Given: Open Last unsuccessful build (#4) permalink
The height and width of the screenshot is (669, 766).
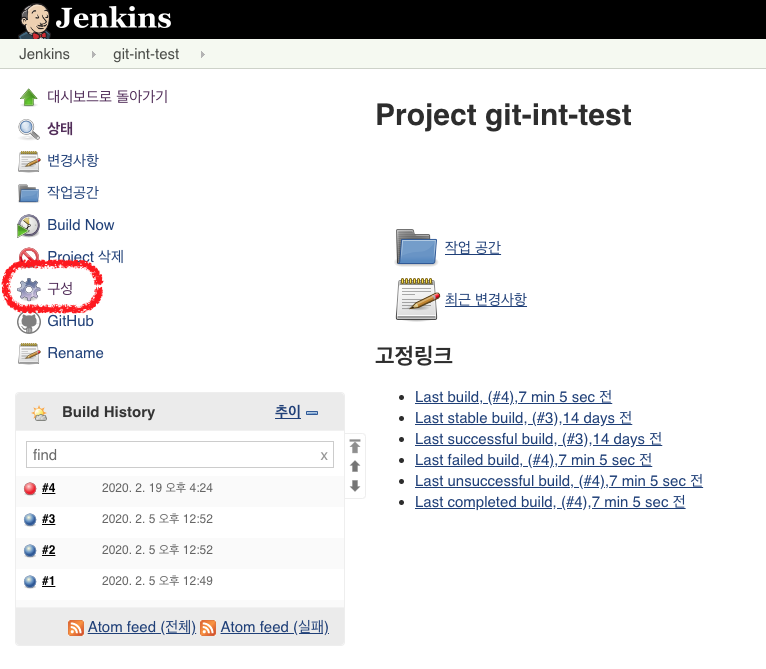Looking at the screenshot, I should pyautogui.click(x=559, y=481).
